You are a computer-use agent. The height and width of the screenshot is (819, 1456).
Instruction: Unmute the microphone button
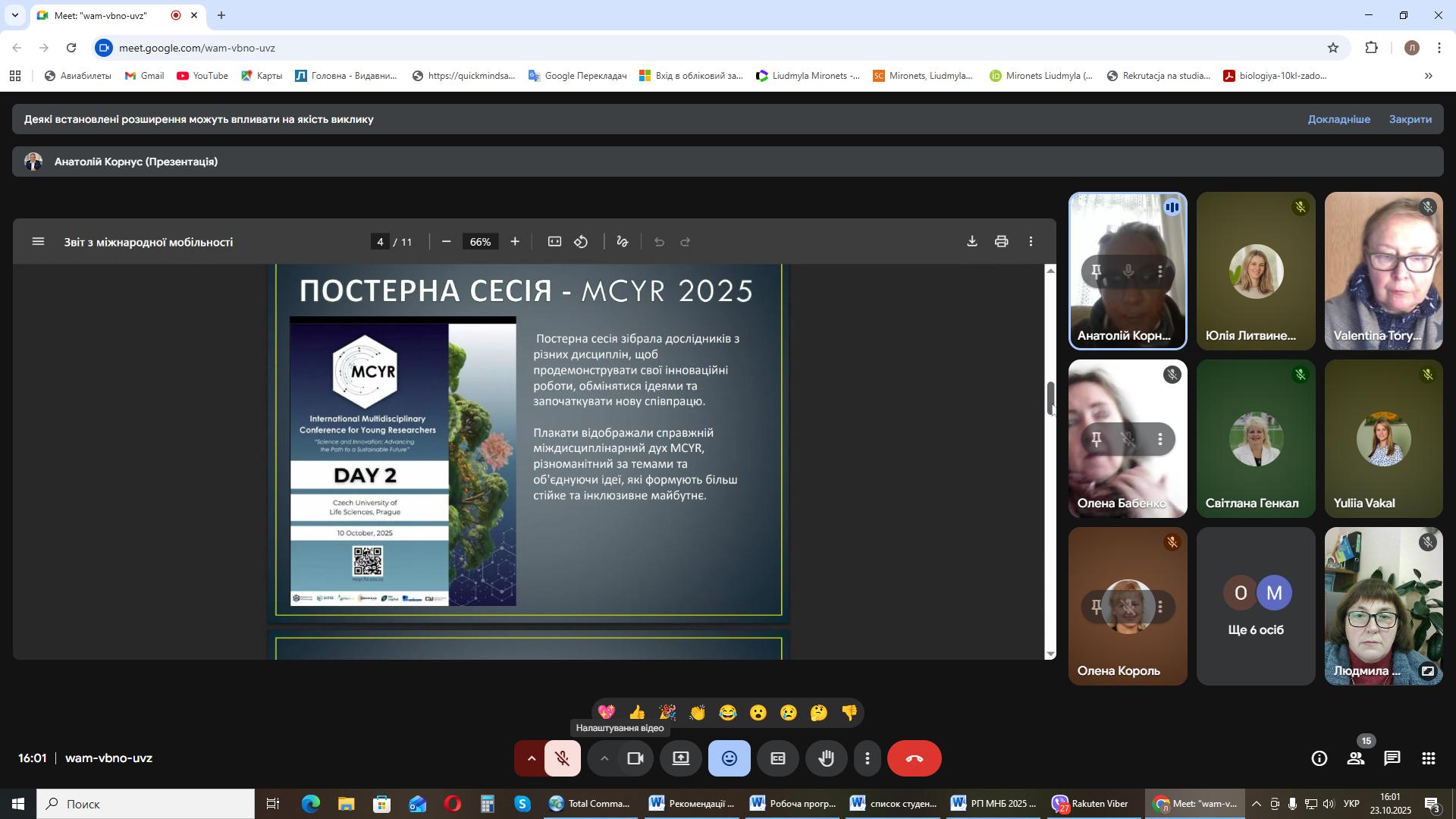tap(562, 758)
